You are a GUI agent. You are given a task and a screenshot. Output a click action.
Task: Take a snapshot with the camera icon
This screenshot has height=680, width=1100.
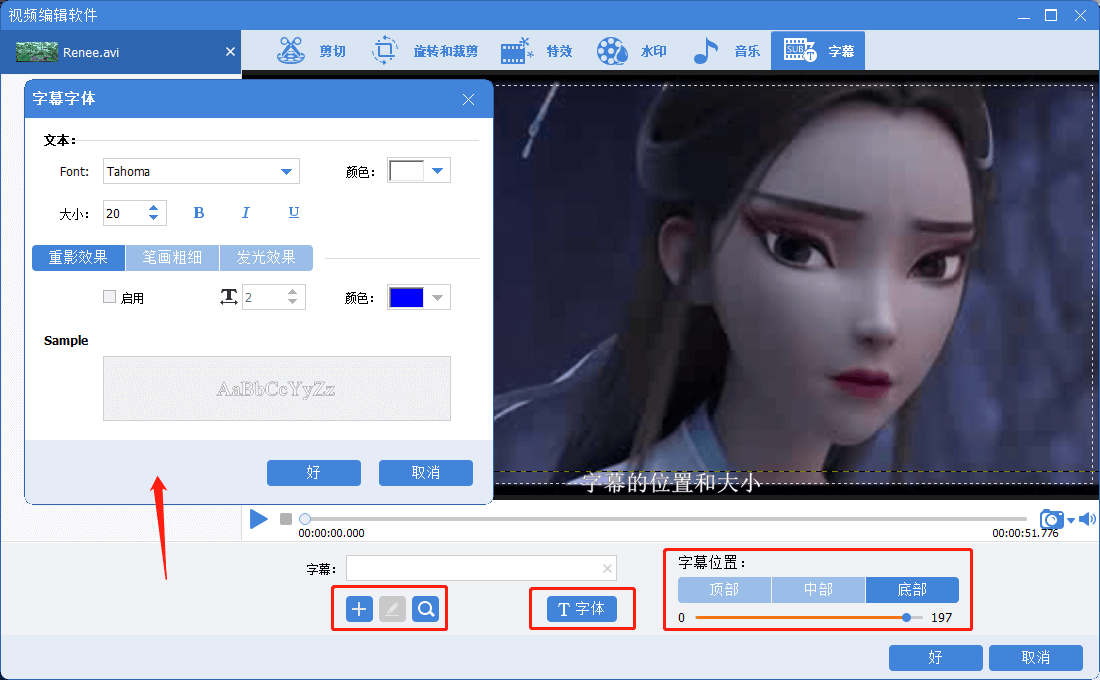click(x=1051, y=519)
